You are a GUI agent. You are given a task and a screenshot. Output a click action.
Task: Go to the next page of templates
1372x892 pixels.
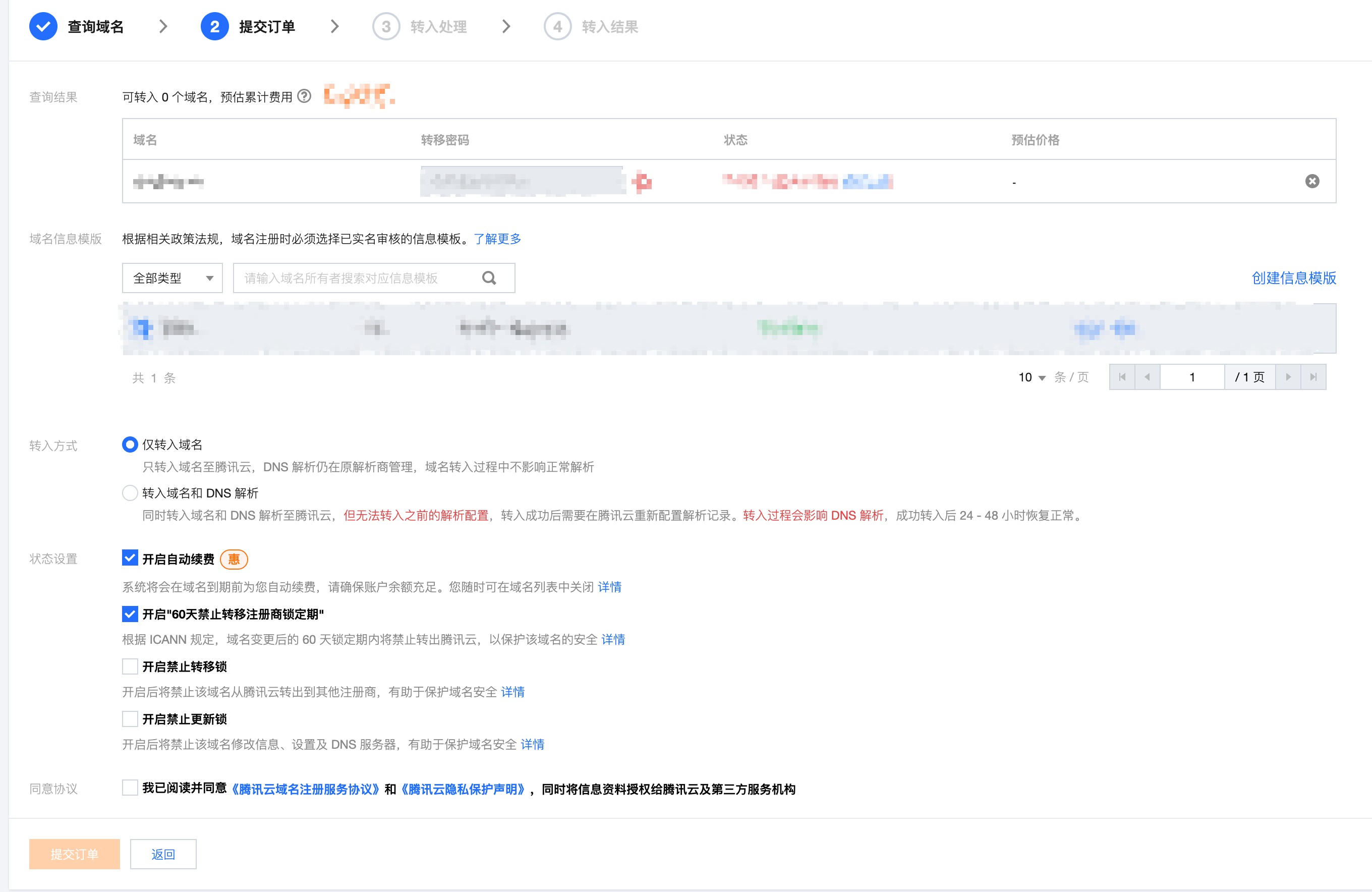1288,376
